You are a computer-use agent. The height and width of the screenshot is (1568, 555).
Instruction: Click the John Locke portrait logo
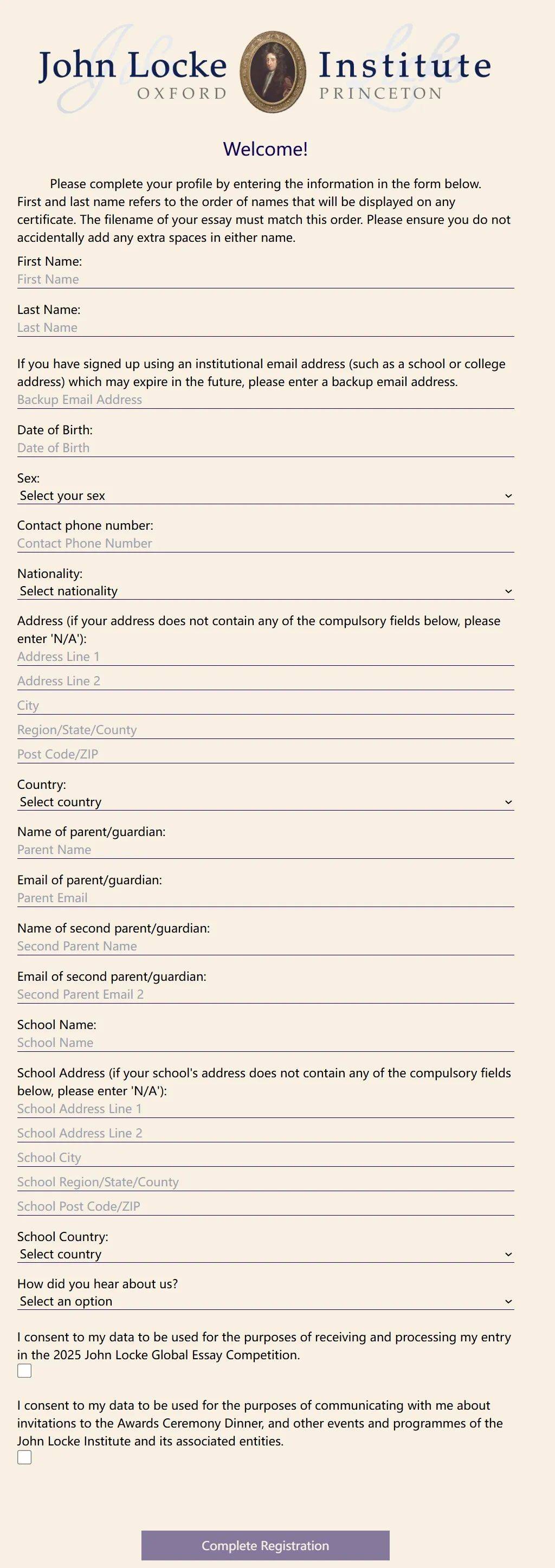[272, 72]
